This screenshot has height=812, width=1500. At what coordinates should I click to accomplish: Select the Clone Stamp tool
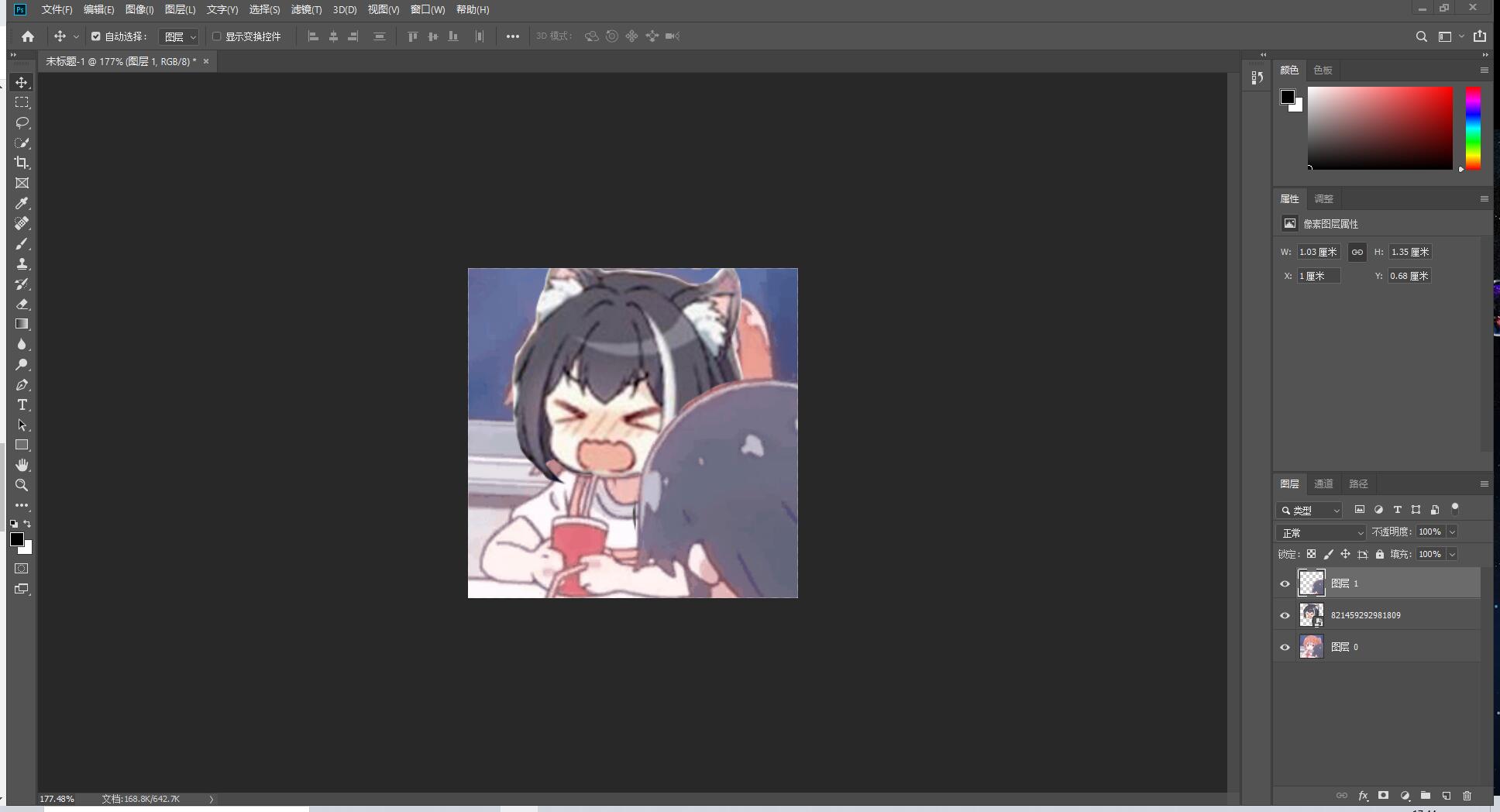point(22,263)
